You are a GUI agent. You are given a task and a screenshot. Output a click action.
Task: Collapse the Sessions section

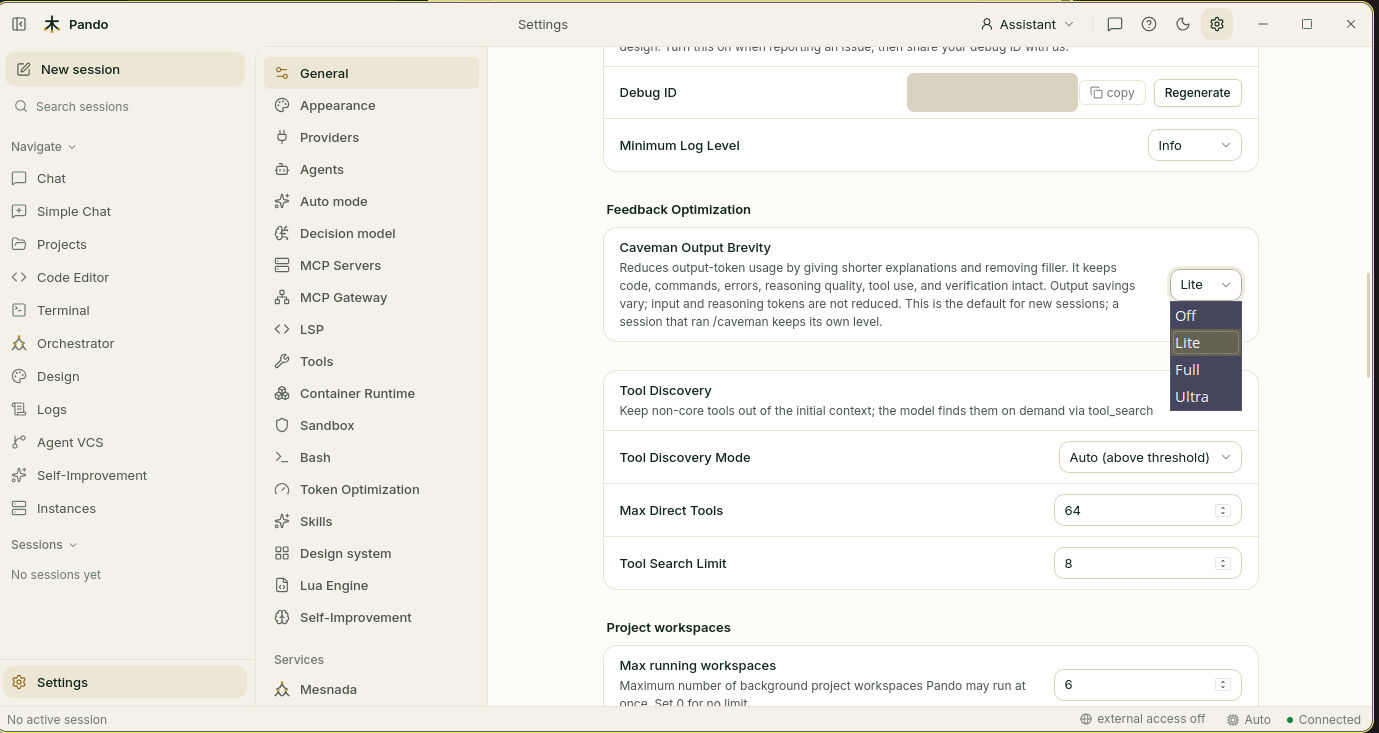tap(44, 544)
